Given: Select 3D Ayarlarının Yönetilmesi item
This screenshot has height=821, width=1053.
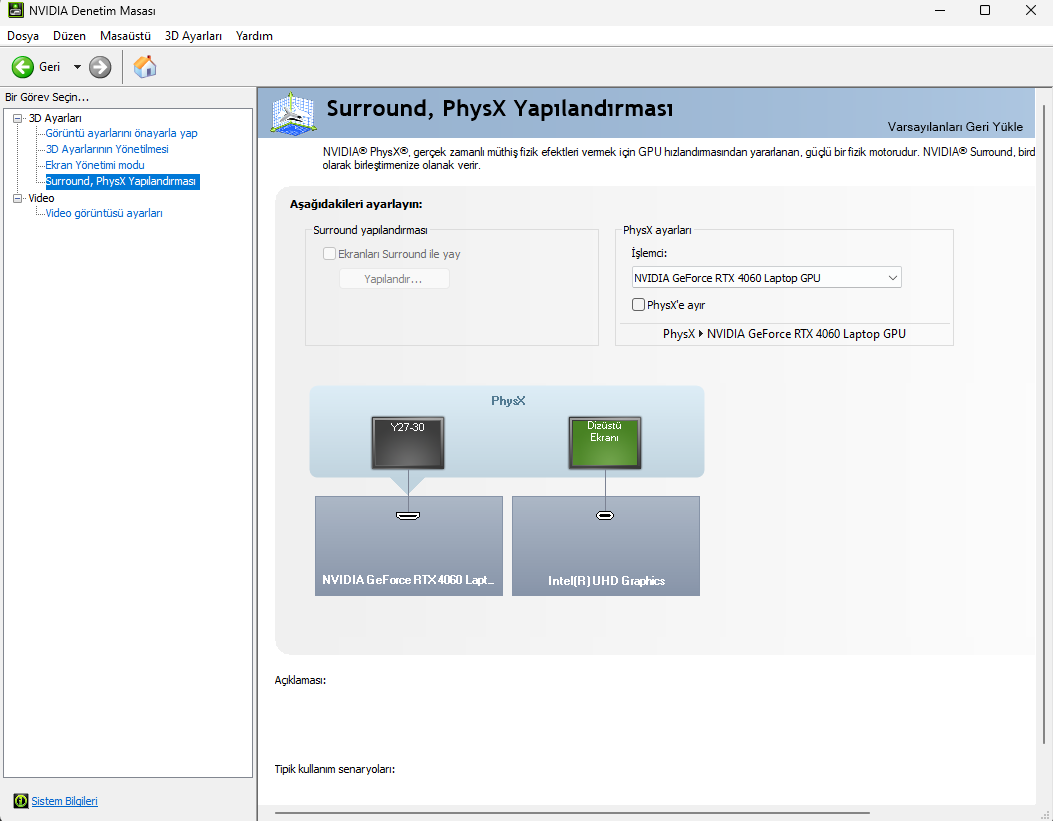Looking at the screenshot, I should click(x=107, y=149).
